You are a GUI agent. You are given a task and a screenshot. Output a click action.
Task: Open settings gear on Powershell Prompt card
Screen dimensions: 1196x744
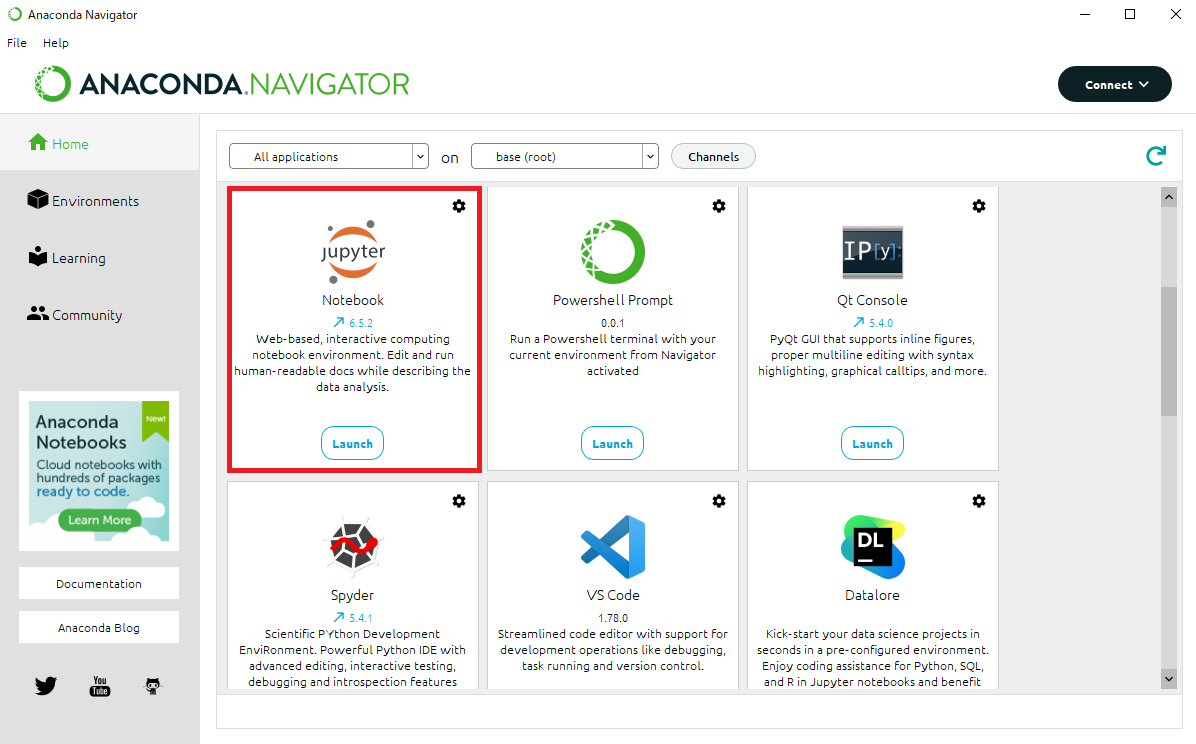(719, 206)
